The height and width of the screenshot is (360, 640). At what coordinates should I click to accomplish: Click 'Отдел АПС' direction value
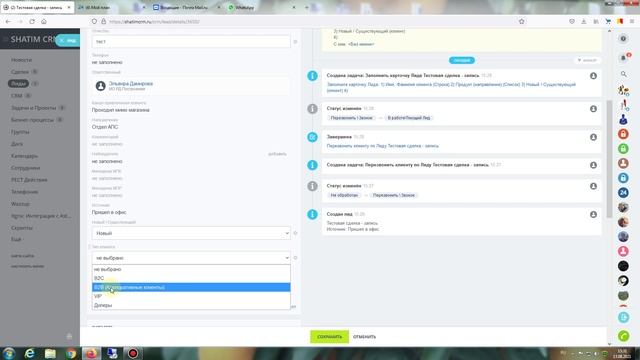click(x=105, y=127)
